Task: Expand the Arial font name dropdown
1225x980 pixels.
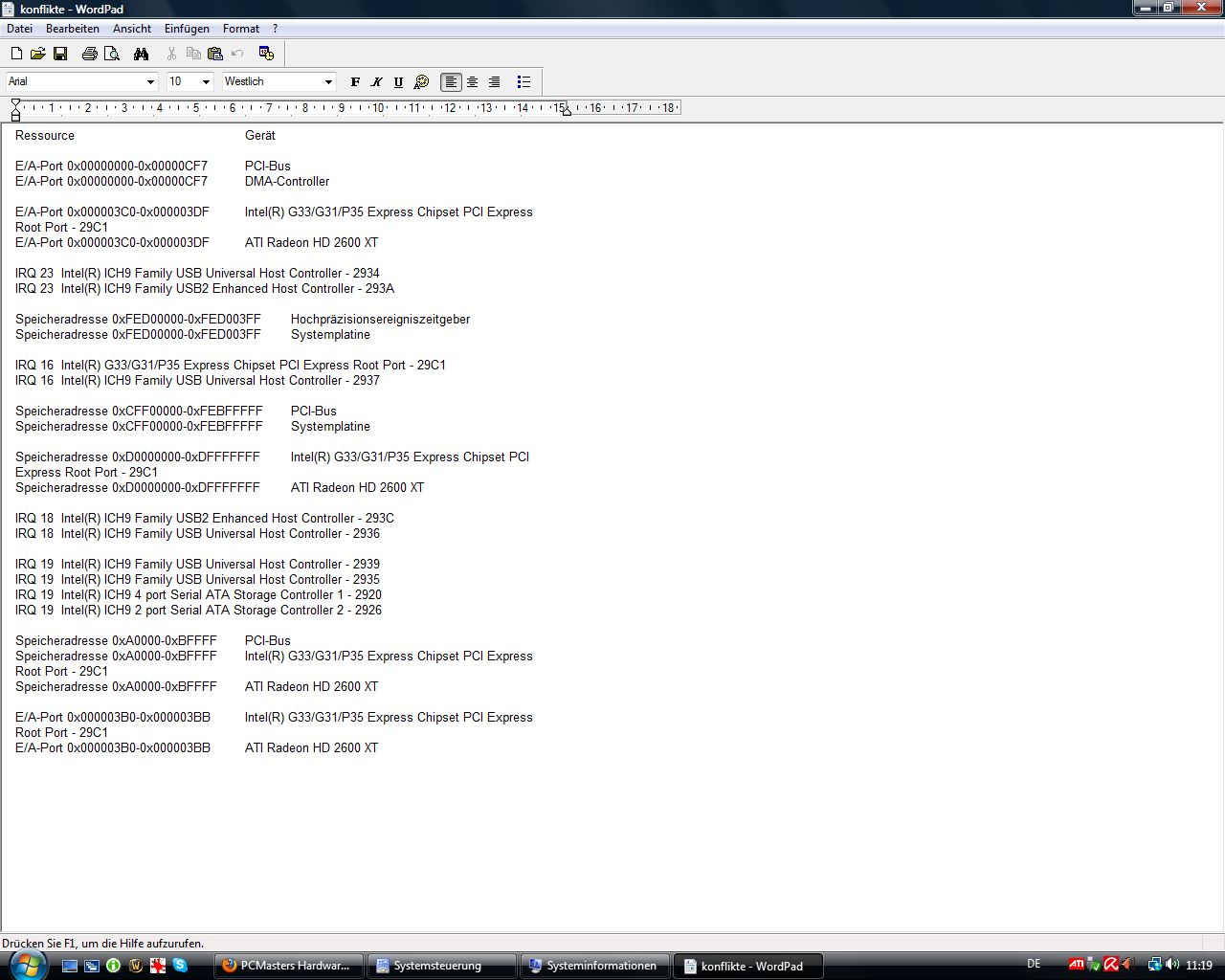Action: pyautogui.click(x=150, y=82)
